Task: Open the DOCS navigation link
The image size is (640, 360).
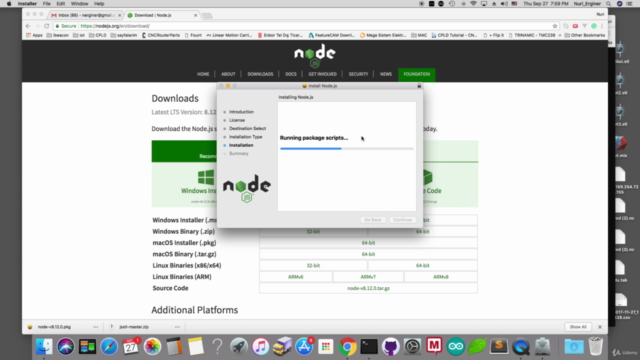Action: click(291, 74)
